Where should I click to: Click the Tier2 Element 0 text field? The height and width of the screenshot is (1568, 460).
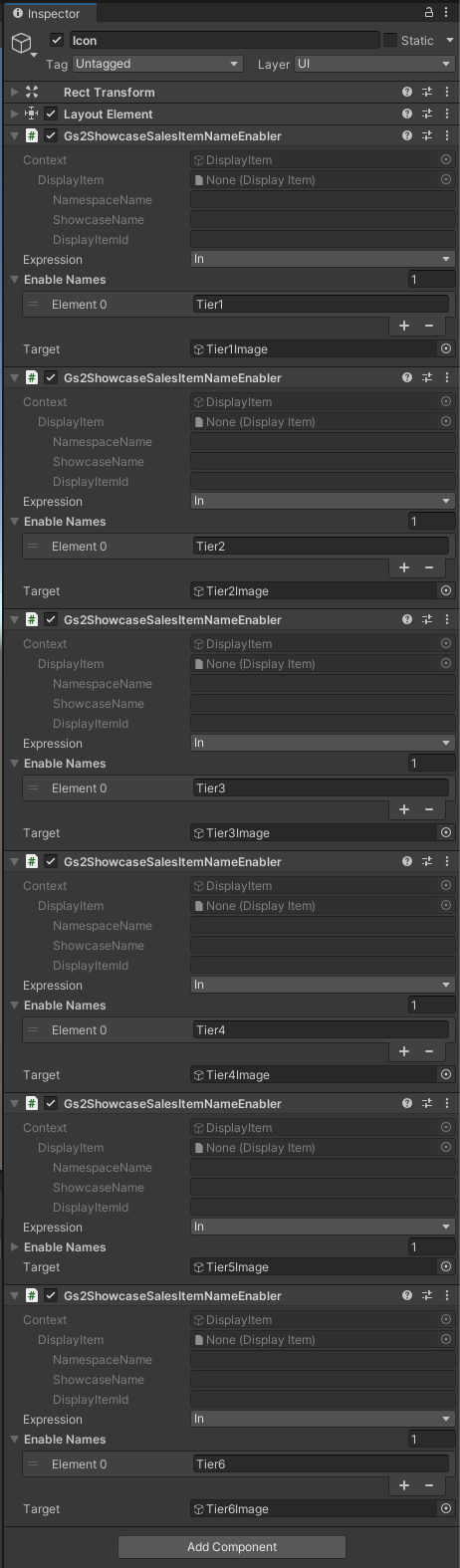(x=321, y=546)
